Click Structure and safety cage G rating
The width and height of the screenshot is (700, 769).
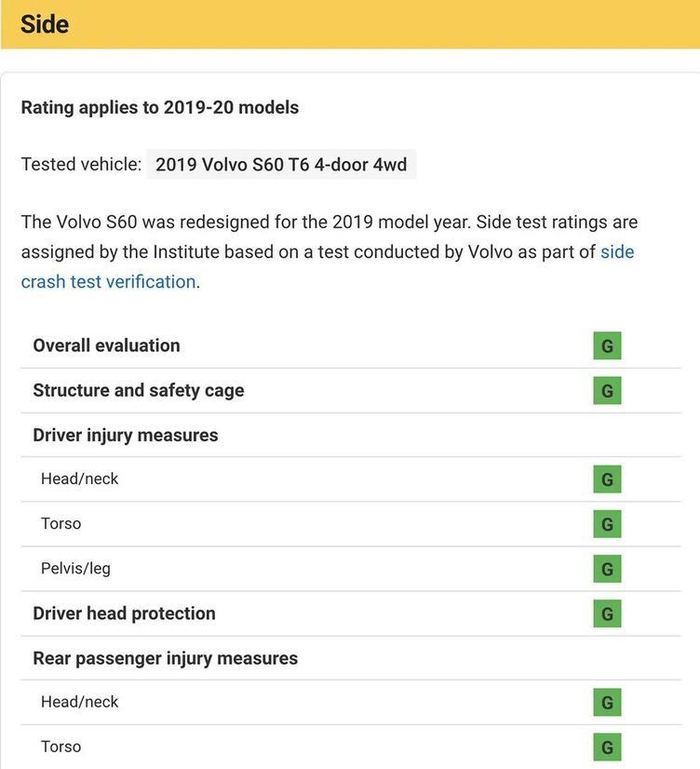coord(606,390)
